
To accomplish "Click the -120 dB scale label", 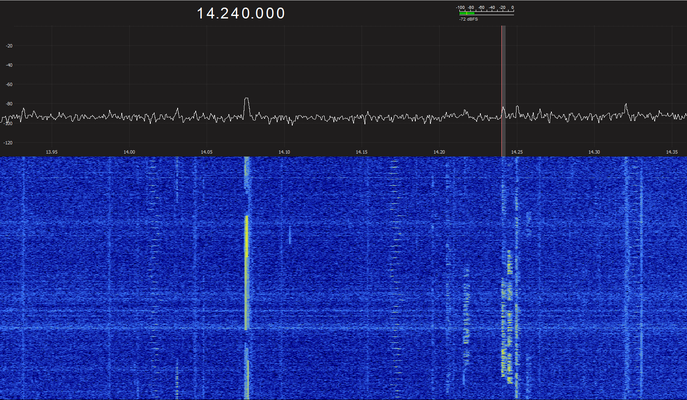I will pos(9,143).
